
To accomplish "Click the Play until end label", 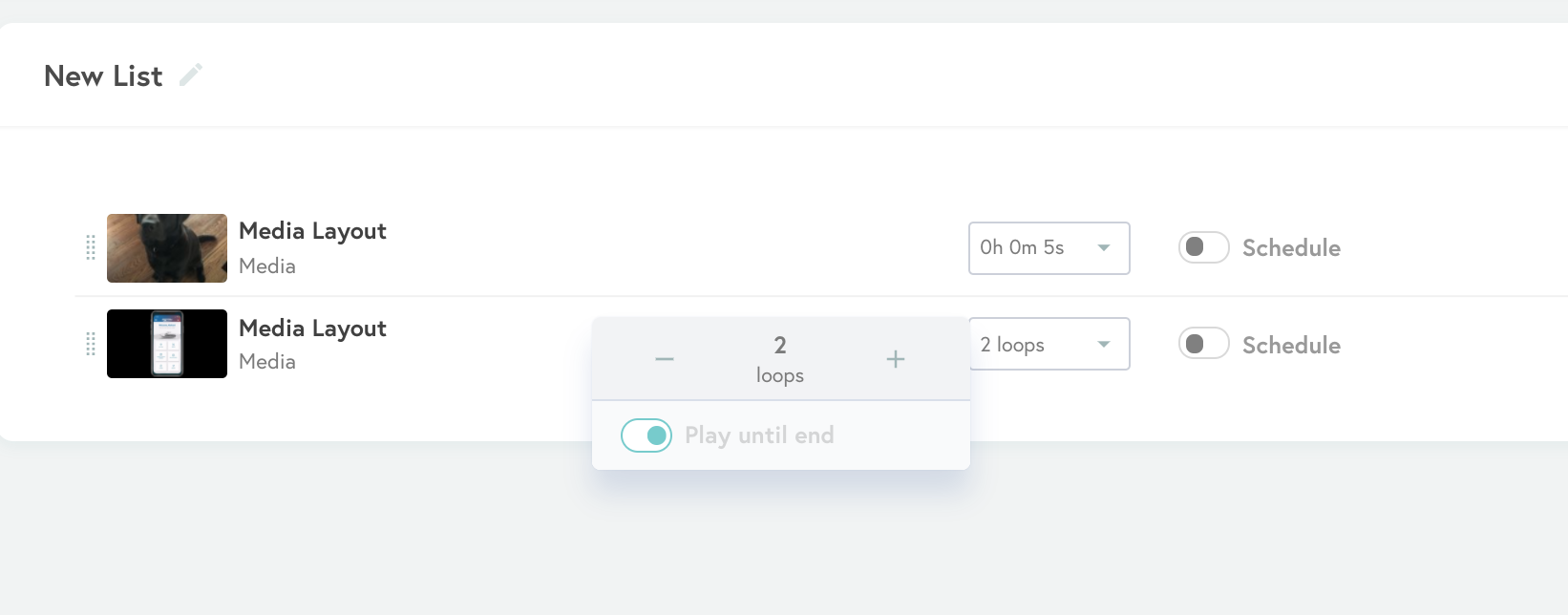I will [x=759, y=435].
